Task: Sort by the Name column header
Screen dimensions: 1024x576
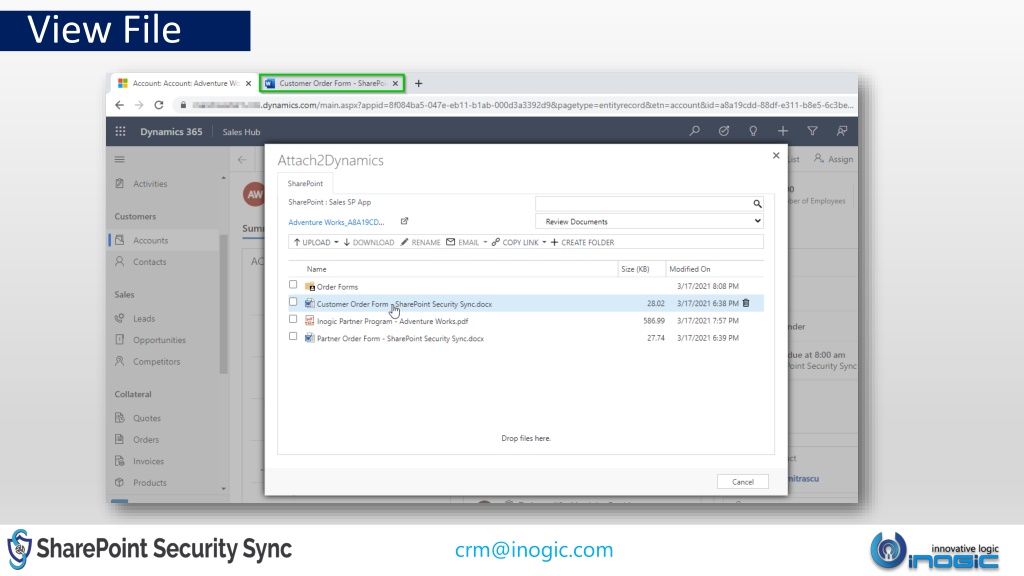Action: (x=317, y=269)
